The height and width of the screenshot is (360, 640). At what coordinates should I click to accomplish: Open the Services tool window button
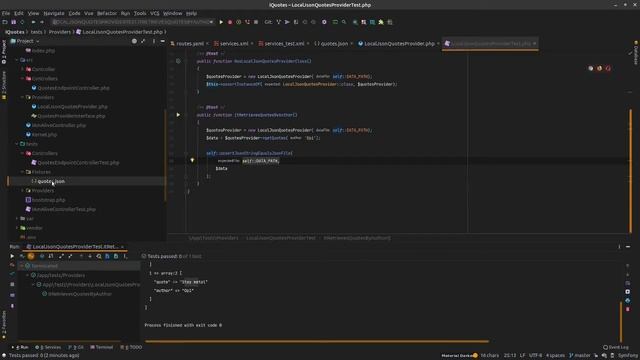click(48, 347)
